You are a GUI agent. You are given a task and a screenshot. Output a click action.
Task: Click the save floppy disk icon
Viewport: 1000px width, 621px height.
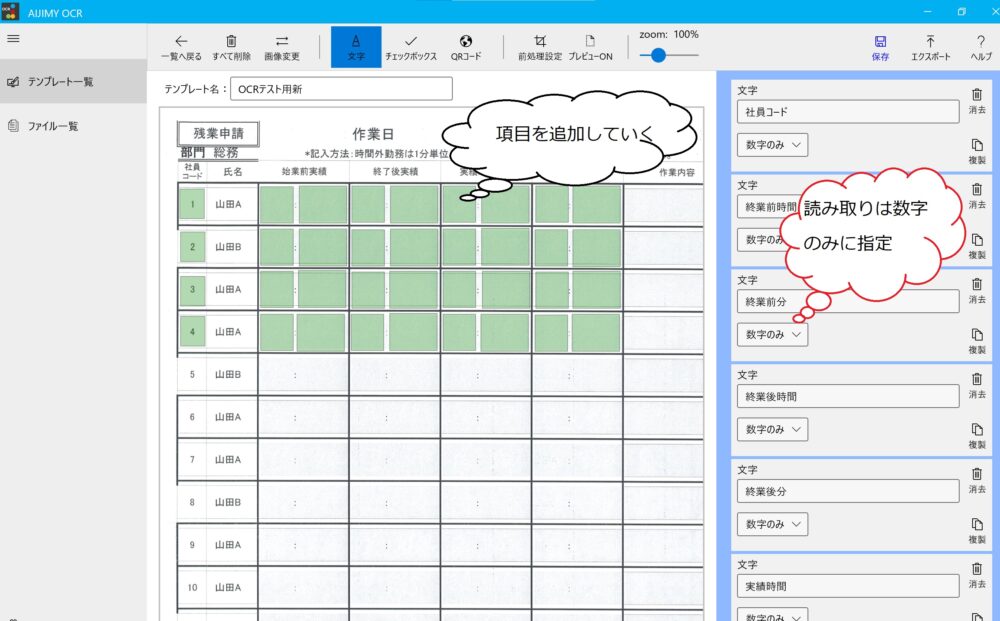tap(880, 41)
